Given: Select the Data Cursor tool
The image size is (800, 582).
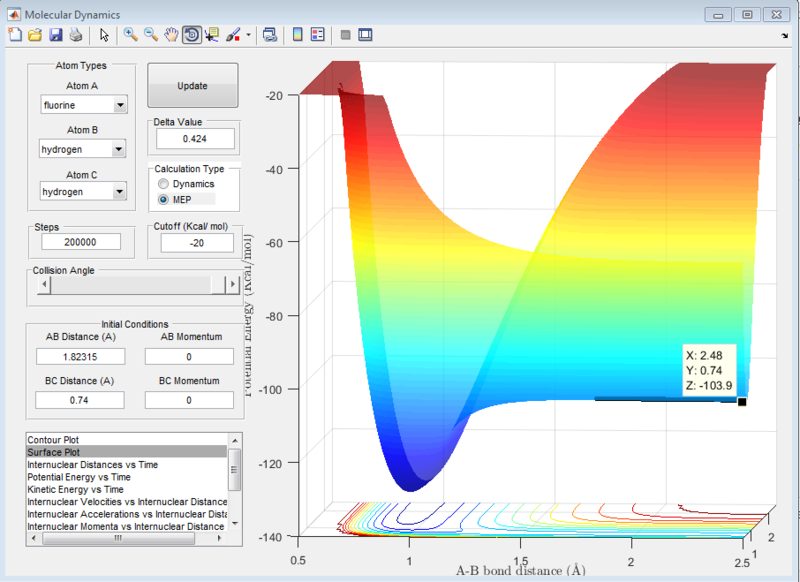Looking at the screenshot, I should 212,35.
